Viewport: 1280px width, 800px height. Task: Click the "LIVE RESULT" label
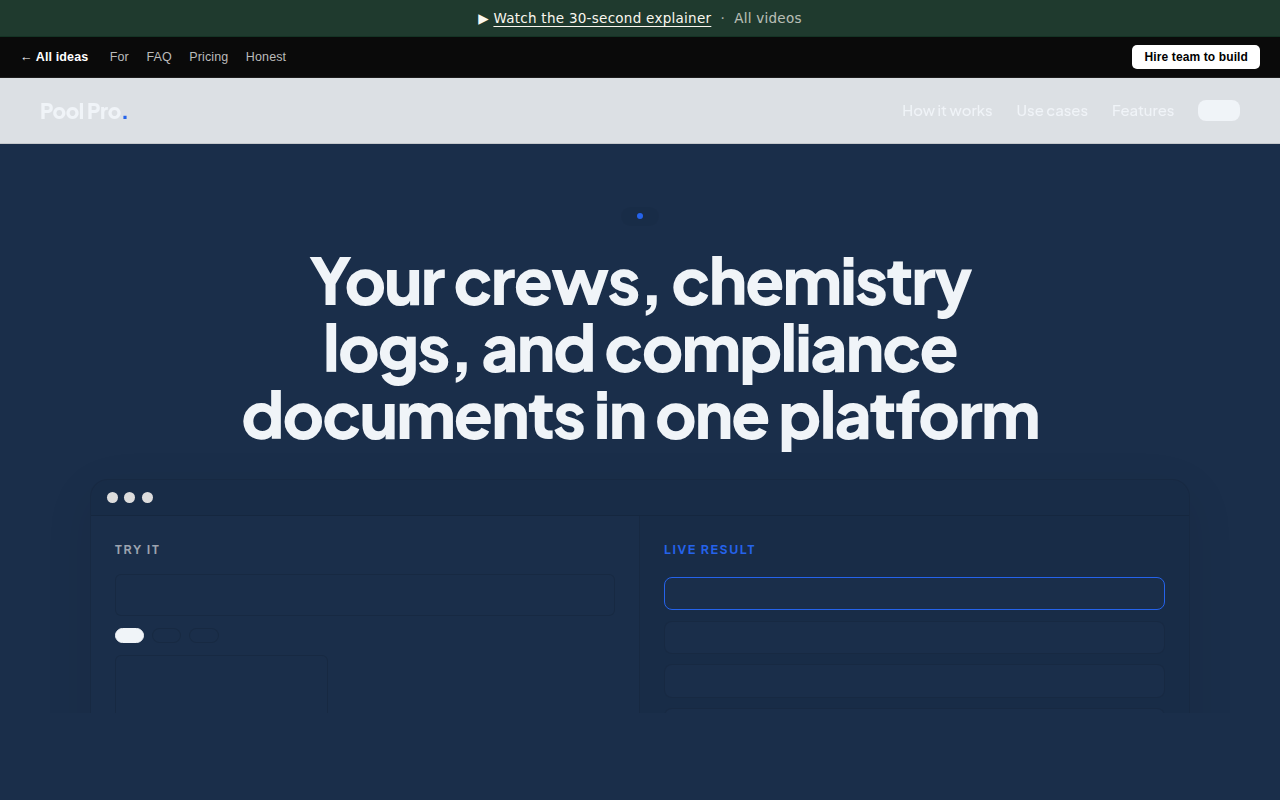point(709,550)
